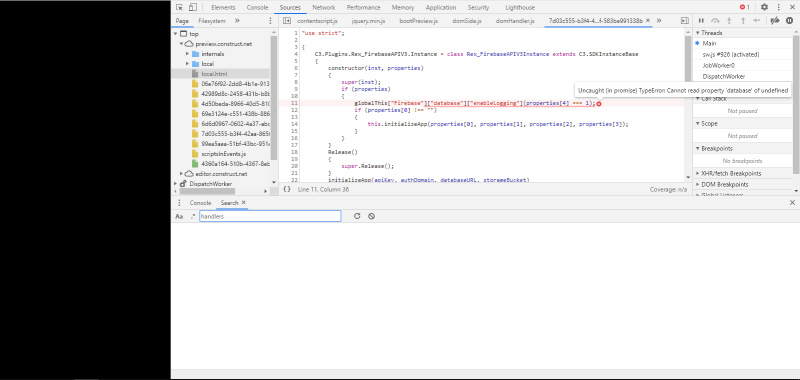Toggle regular expression search option
The image size is (800, 380).
click(x=192, y=216)
